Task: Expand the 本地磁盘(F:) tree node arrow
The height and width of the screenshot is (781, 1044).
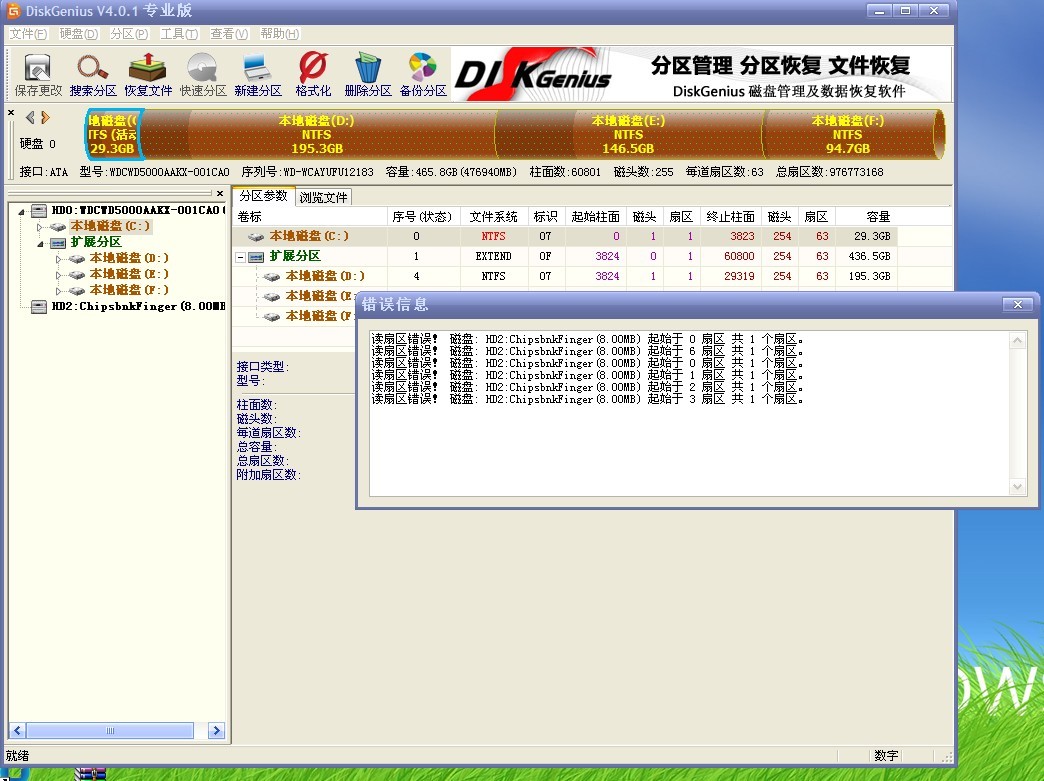Action: click(x=59, y=291)
